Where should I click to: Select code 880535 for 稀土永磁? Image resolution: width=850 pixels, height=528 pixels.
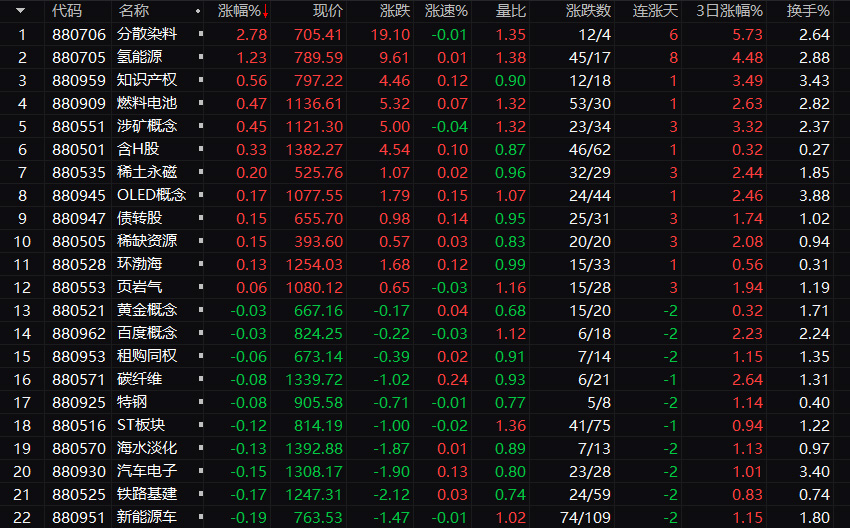(x=79, y=172)
